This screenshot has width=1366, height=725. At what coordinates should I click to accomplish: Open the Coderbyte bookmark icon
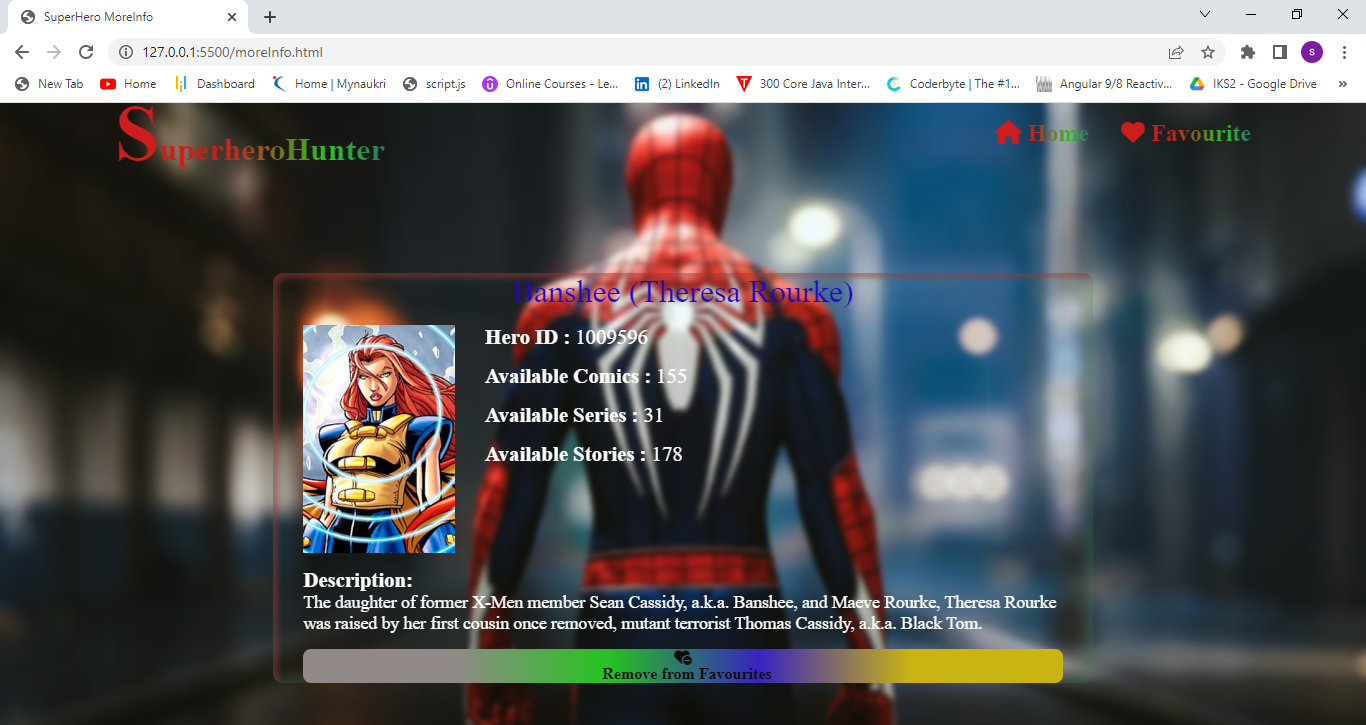893,84
